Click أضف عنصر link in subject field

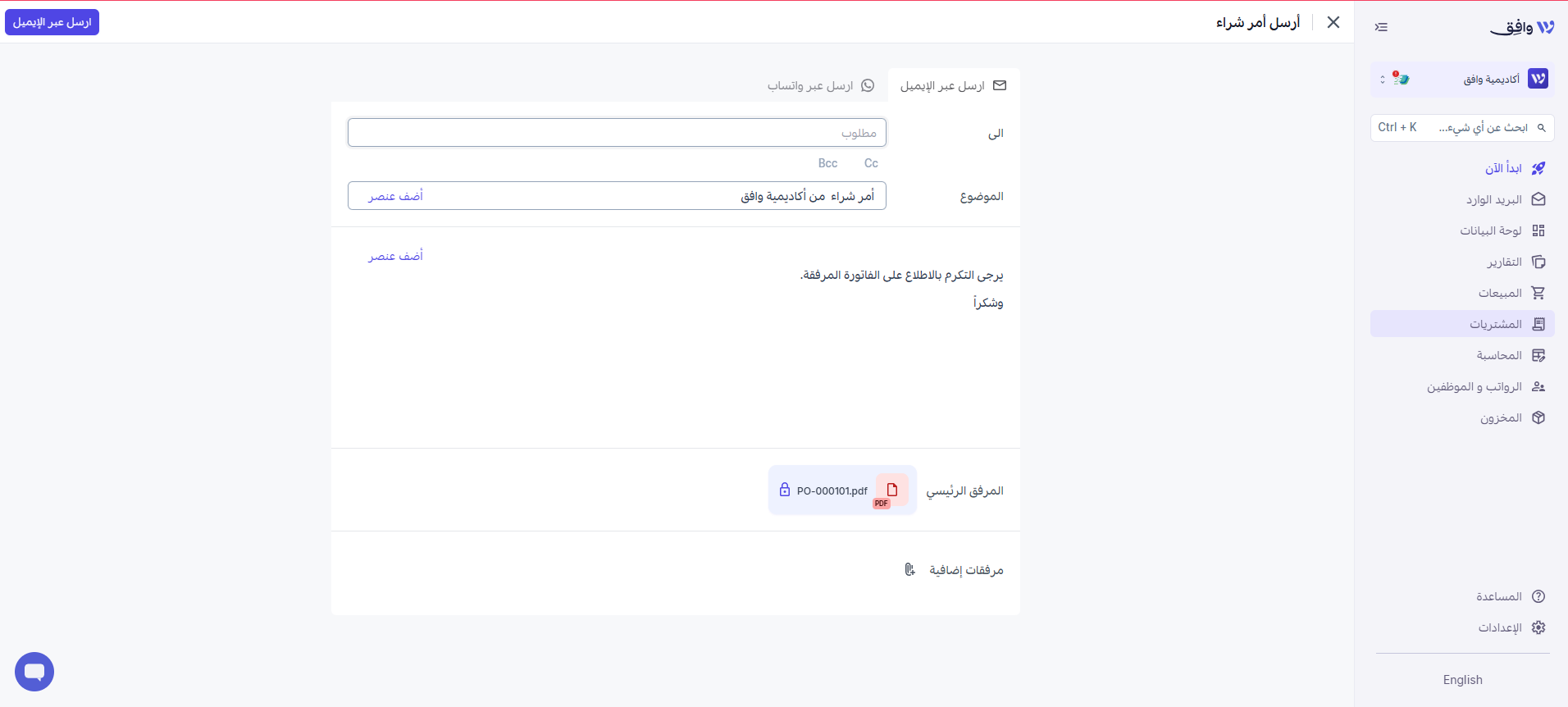point(395,196)
